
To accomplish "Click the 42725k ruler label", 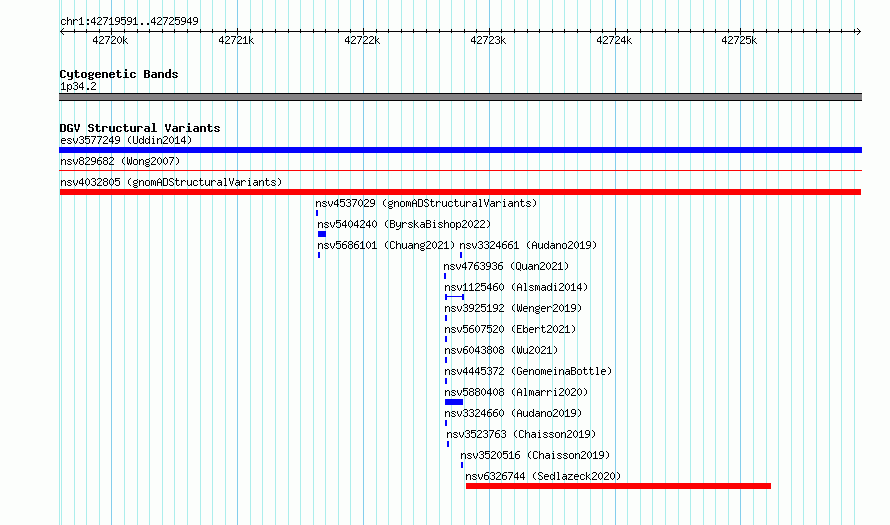I will pos(739,40).
